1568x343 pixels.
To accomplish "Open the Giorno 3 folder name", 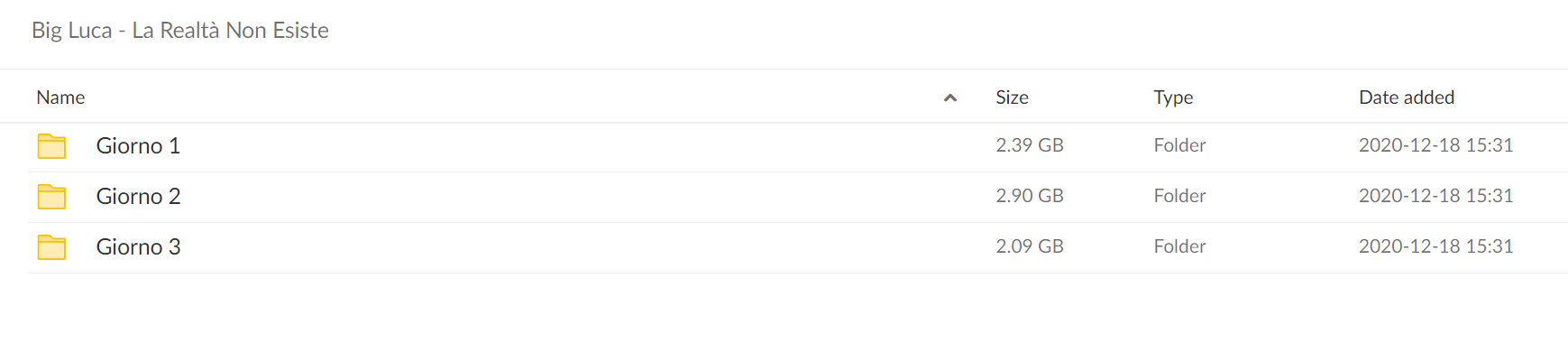I will pos(138,247).
